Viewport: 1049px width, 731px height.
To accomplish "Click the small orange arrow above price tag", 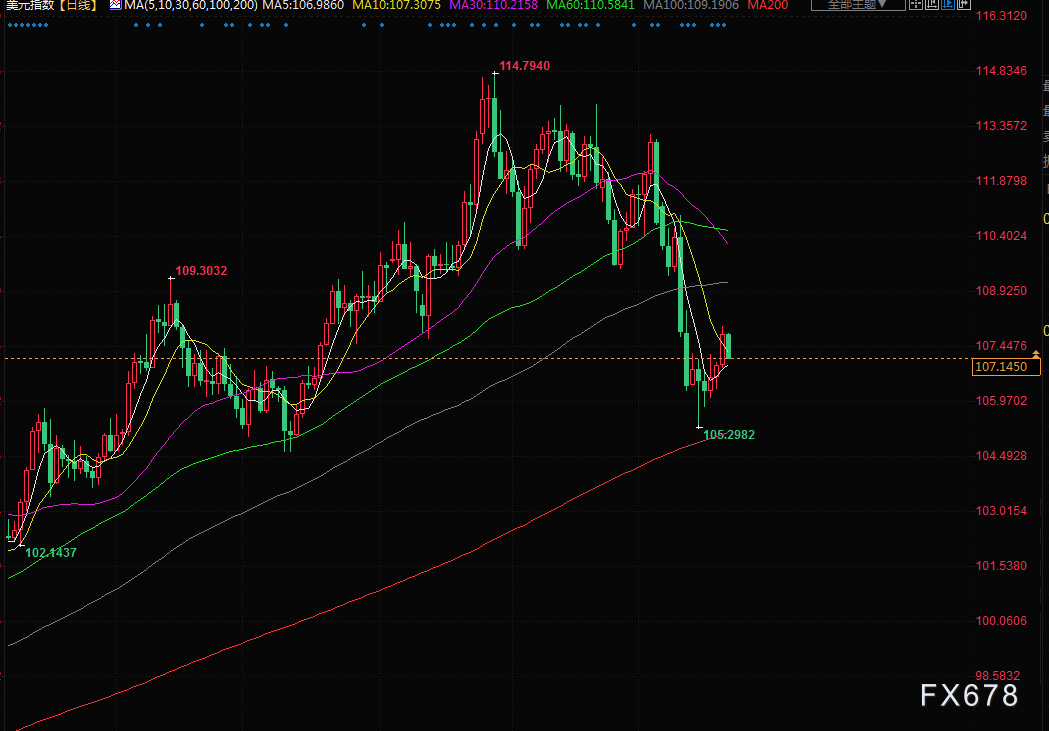I will [1036, 354].
